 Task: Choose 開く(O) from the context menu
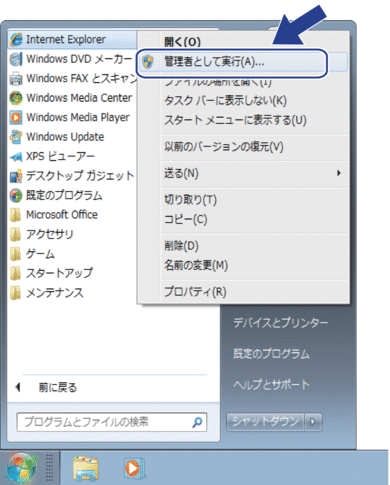(182, 42)
